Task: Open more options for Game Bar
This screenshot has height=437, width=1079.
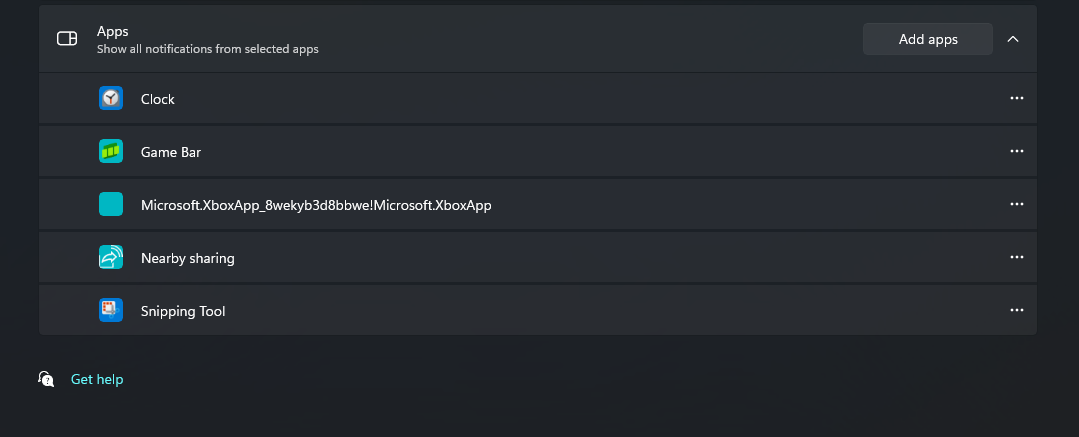Action: click(1016, 151)
